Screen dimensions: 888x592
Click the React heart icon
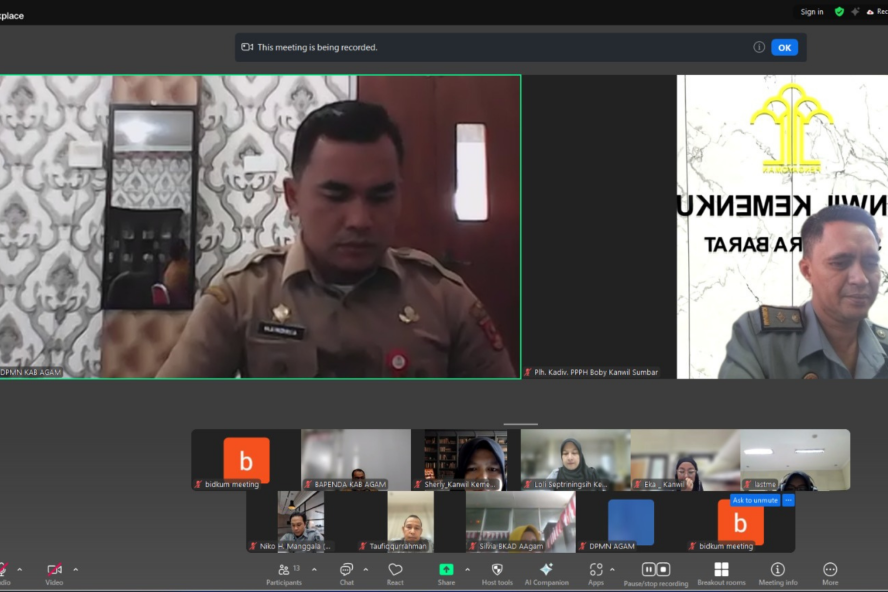(395, 571)
